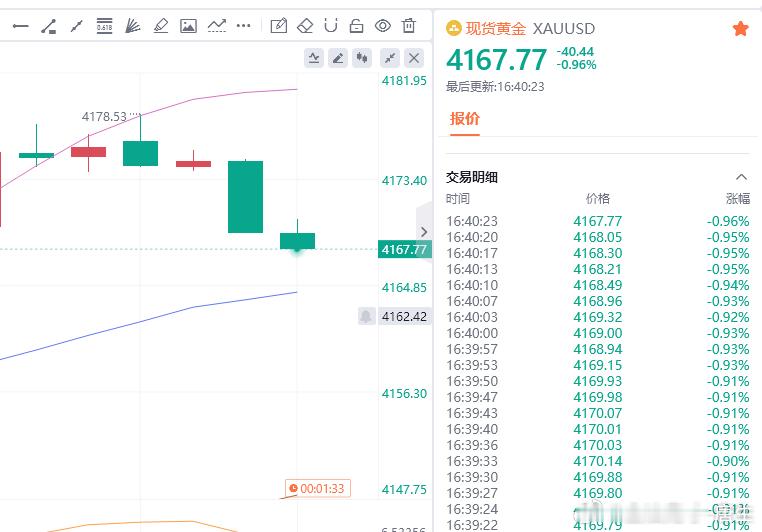This screenshot has height=532, width=762.
Task: Toggle magnet snap mode
Action: click(x=331, y=25)
